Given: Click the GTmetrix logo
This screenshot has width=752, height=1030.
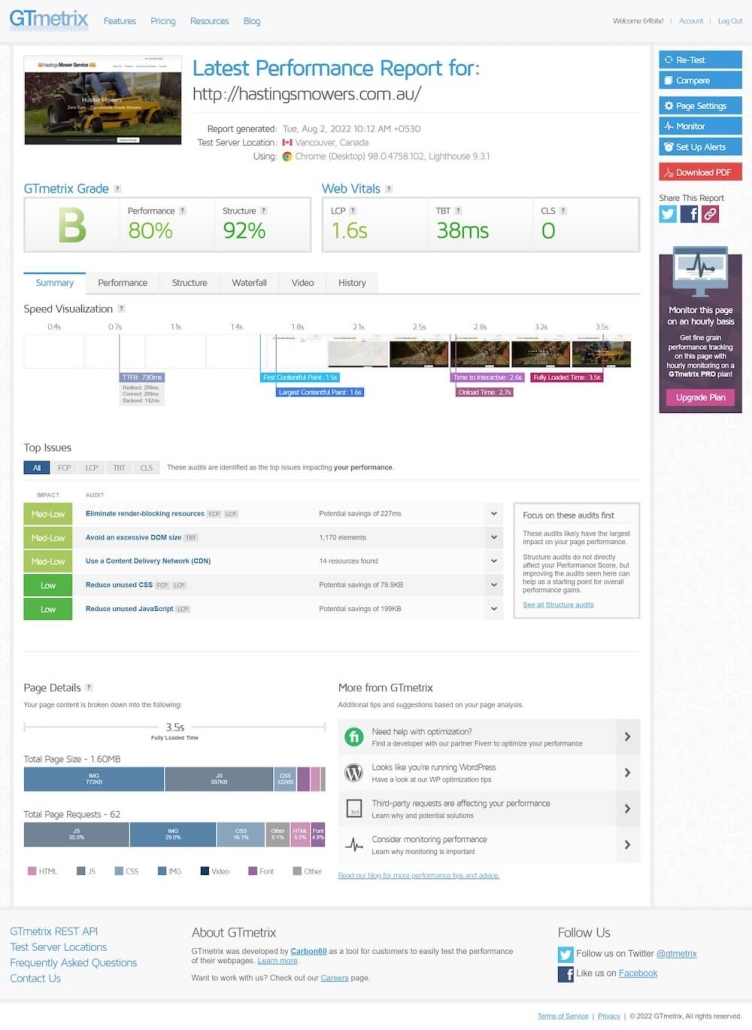Looking at the screenshot, I should (49, 20).
